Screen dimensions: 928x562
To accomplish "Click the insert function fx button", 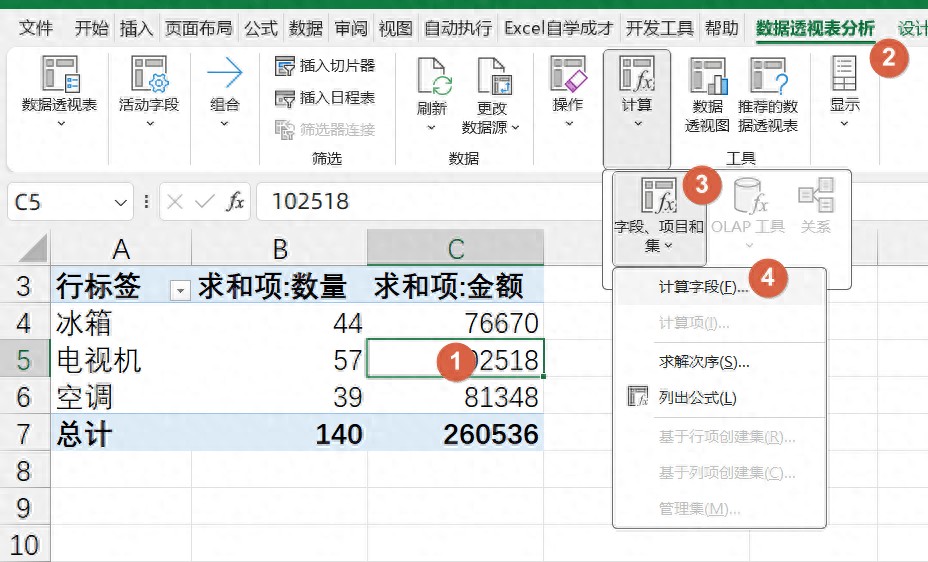I will pos(235,202).
